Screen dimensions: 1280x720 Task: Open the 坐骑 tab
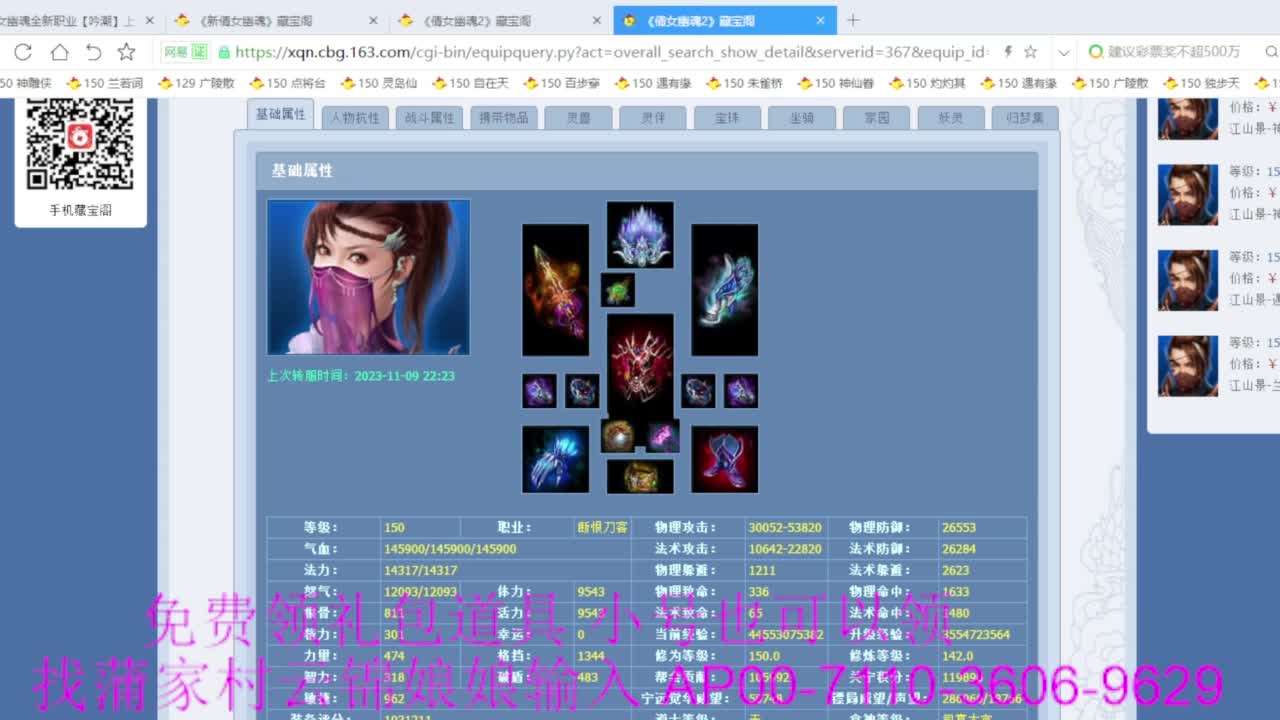802,117
